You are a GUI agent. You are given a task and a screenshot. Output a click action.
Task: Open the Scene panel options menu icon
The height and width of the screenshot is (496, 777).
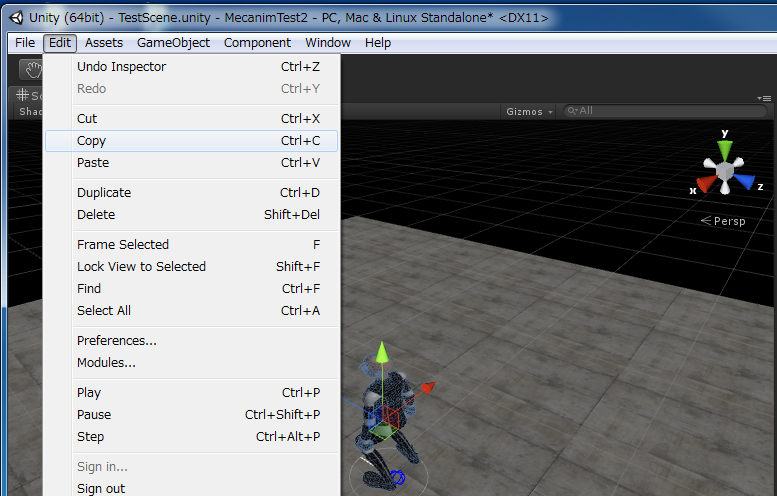click(x=764, y=98)
